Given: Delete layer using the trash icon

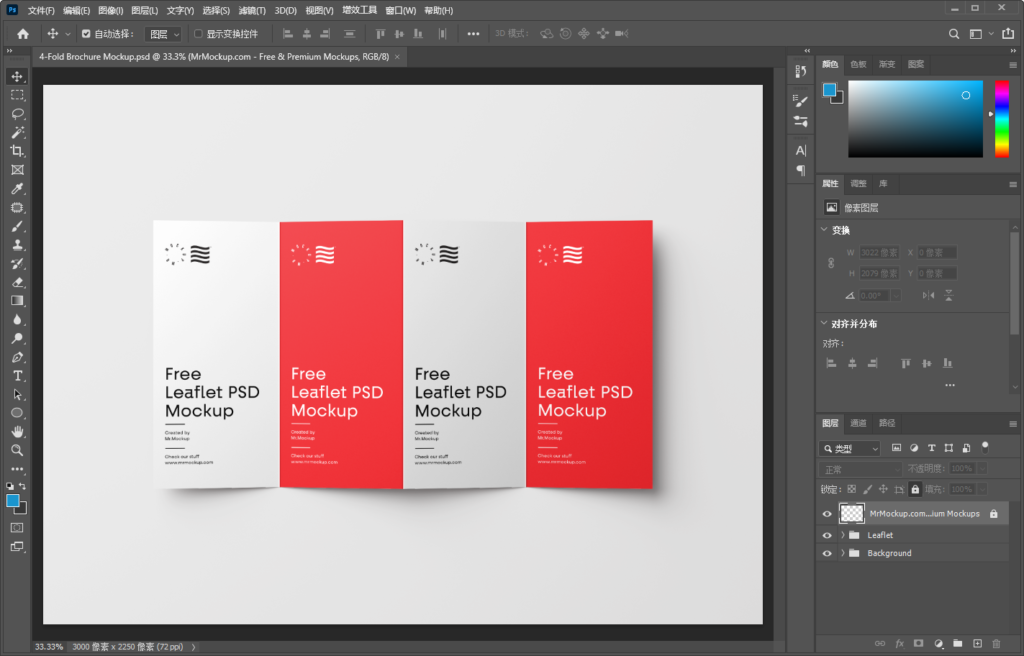Looking at the screenshot, I should [996, 644].
